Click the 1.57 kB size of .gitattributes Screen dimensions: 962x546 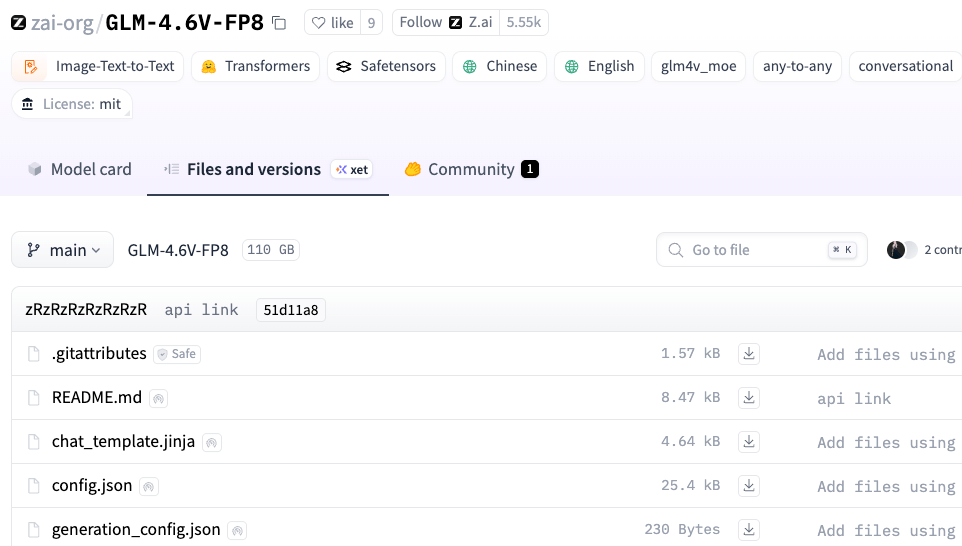click(690, 353)
